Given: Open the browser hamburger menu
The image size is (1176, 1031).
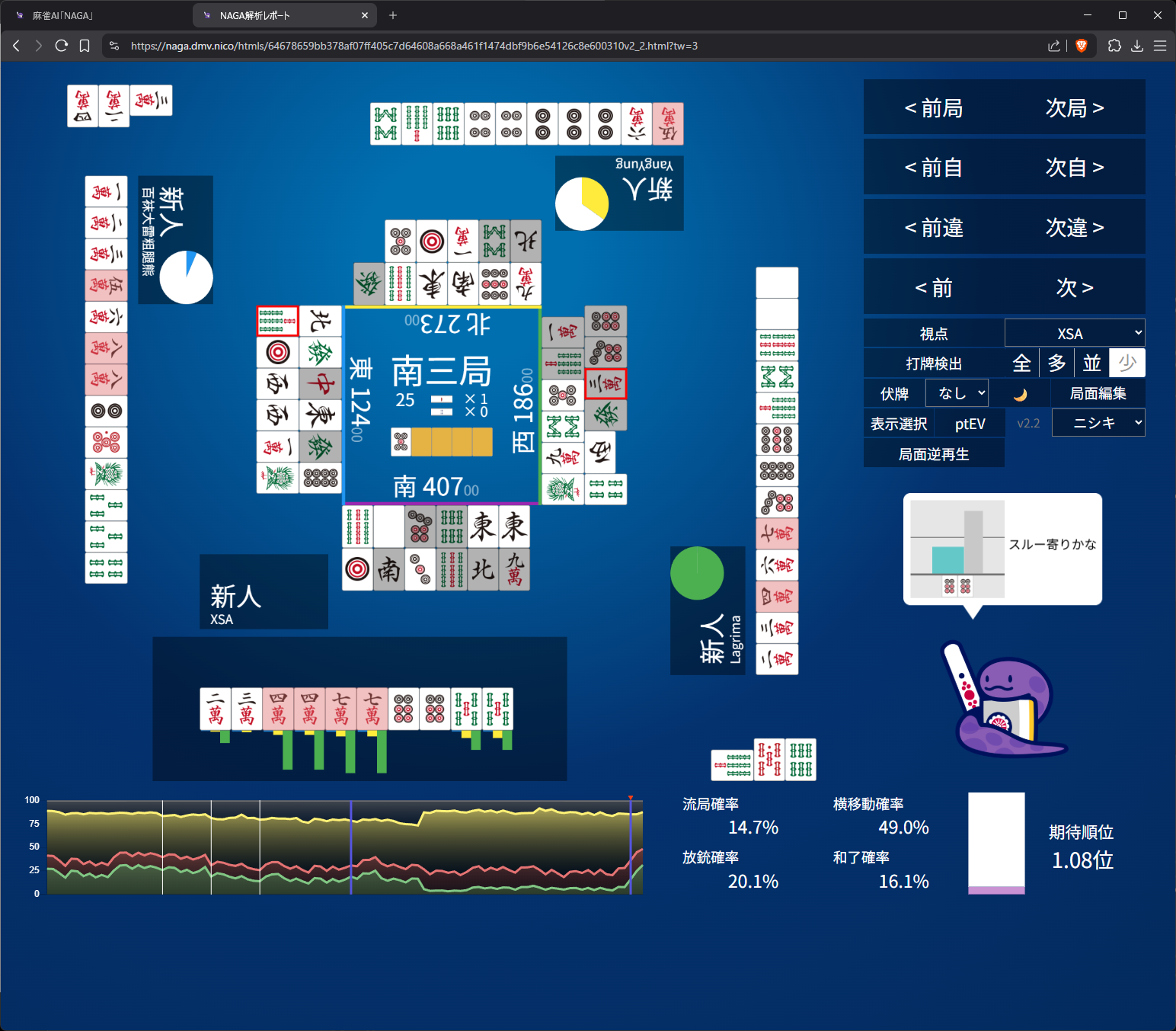Looking at the screenshot, I should 1160,46.
